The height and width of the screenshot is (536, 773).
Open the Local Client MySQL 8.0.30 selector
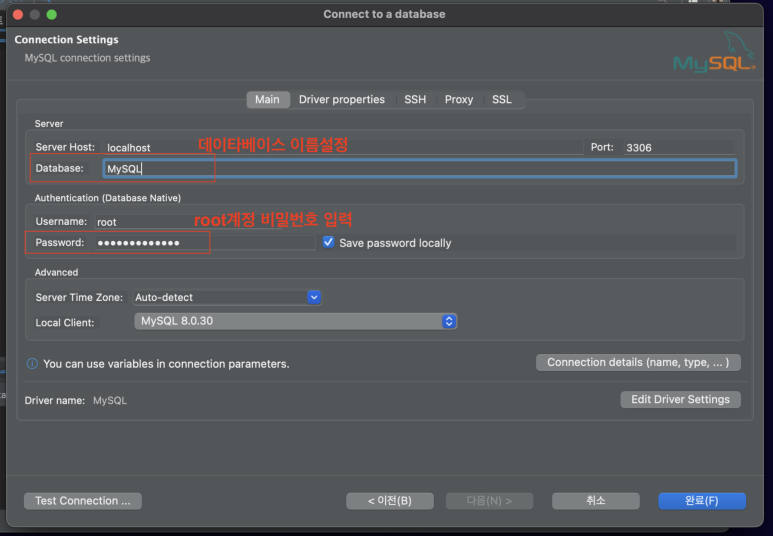point(295,322)
